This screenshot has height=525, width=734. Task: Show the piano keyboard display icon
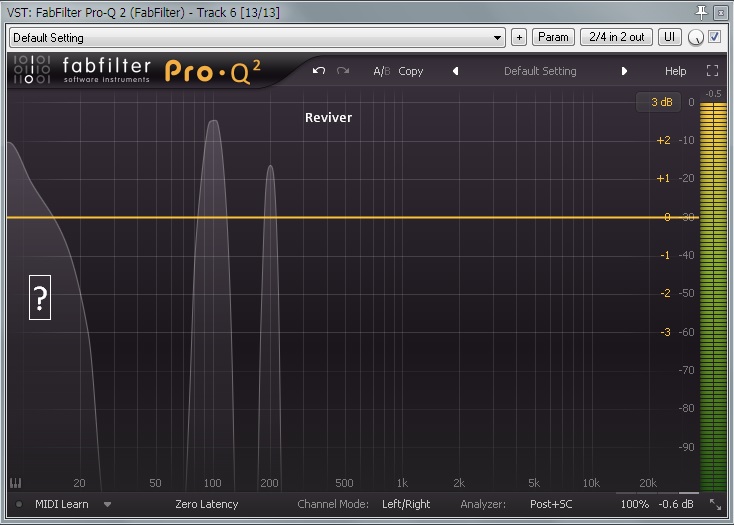(15, 482)
